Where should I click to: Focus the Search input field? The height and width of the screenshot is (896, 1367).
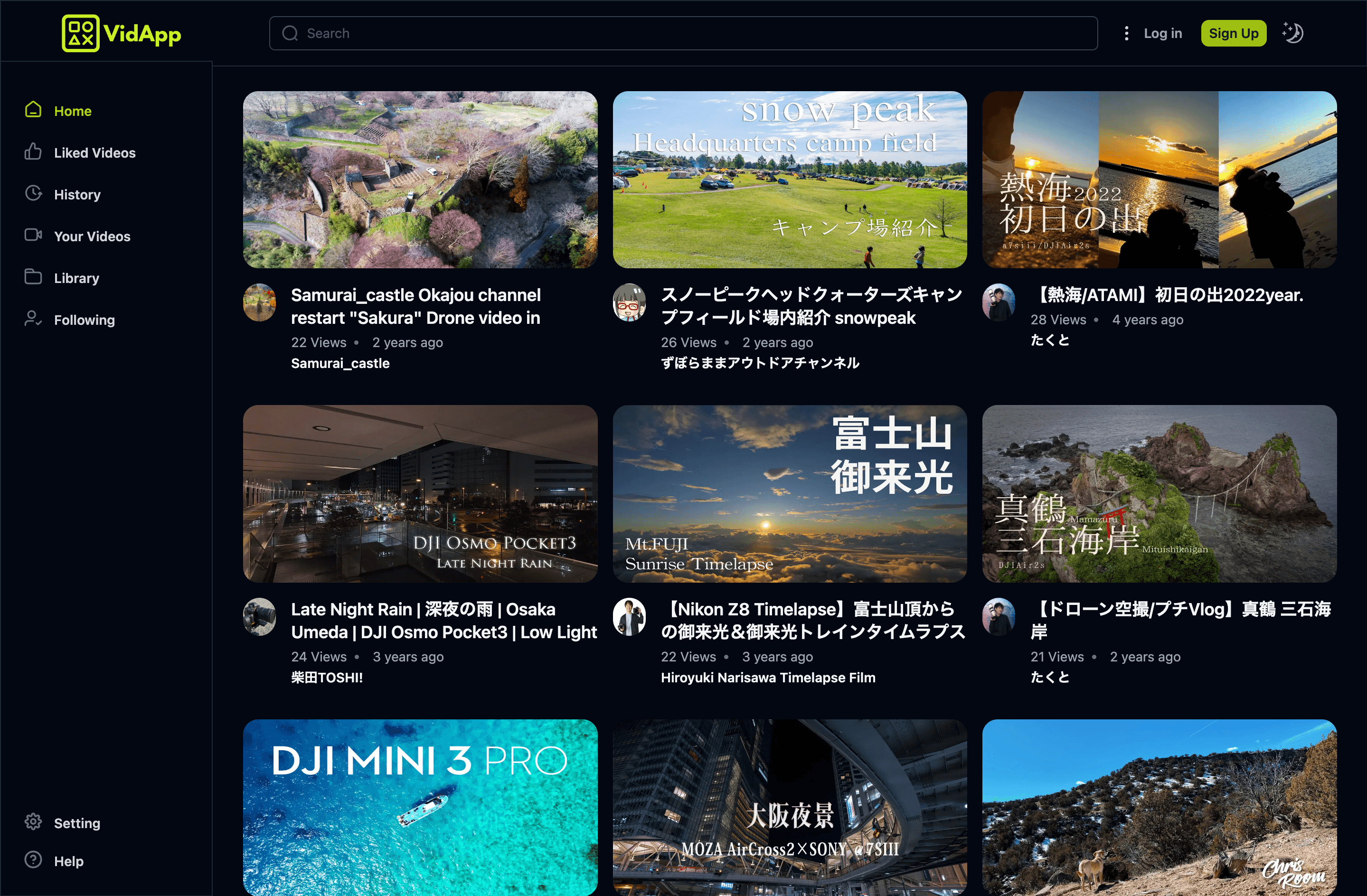683,33
